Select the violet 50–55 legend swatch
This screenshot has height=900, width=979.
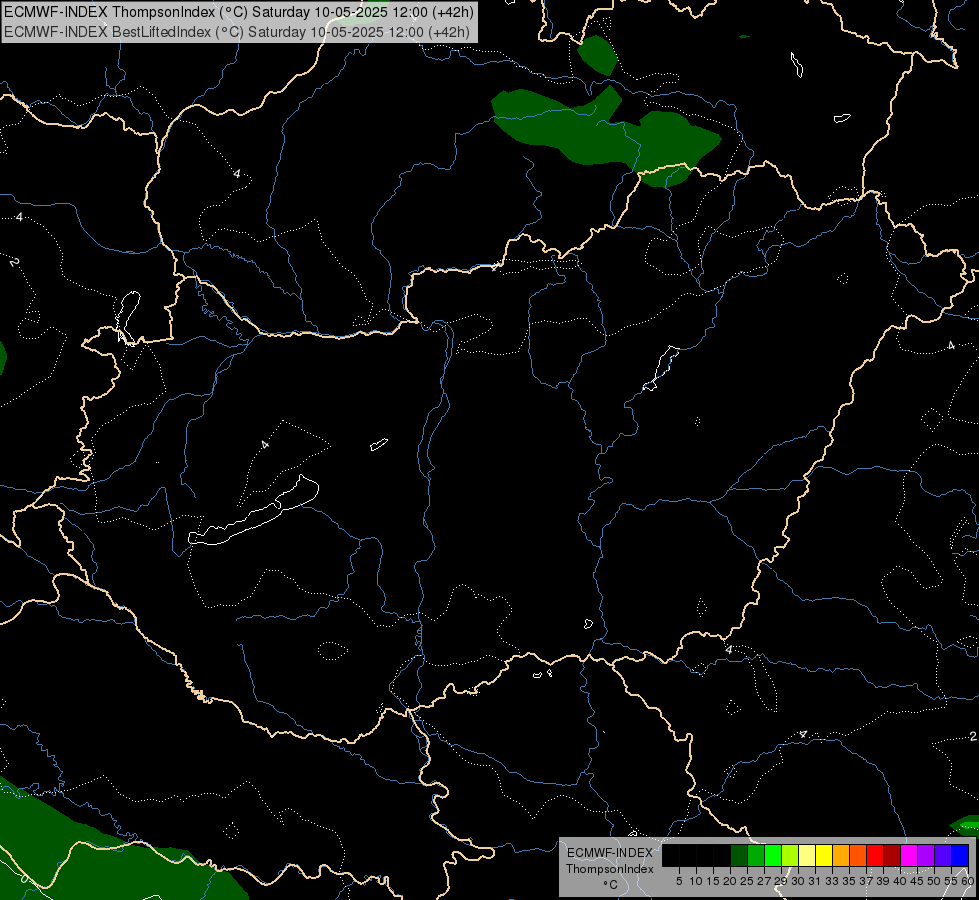coord(943,855)
